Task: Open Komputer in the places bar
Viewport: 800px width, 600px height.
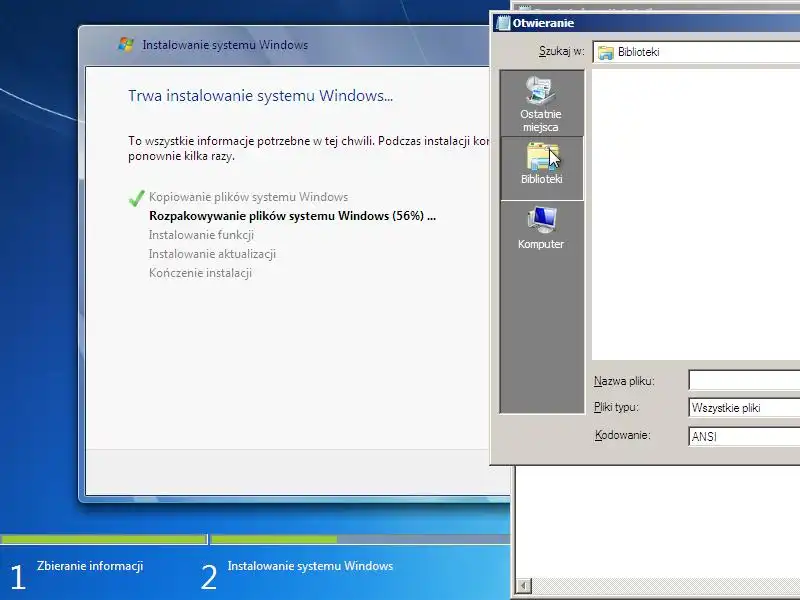Action: pyautogui.click(x=541, y=228)
